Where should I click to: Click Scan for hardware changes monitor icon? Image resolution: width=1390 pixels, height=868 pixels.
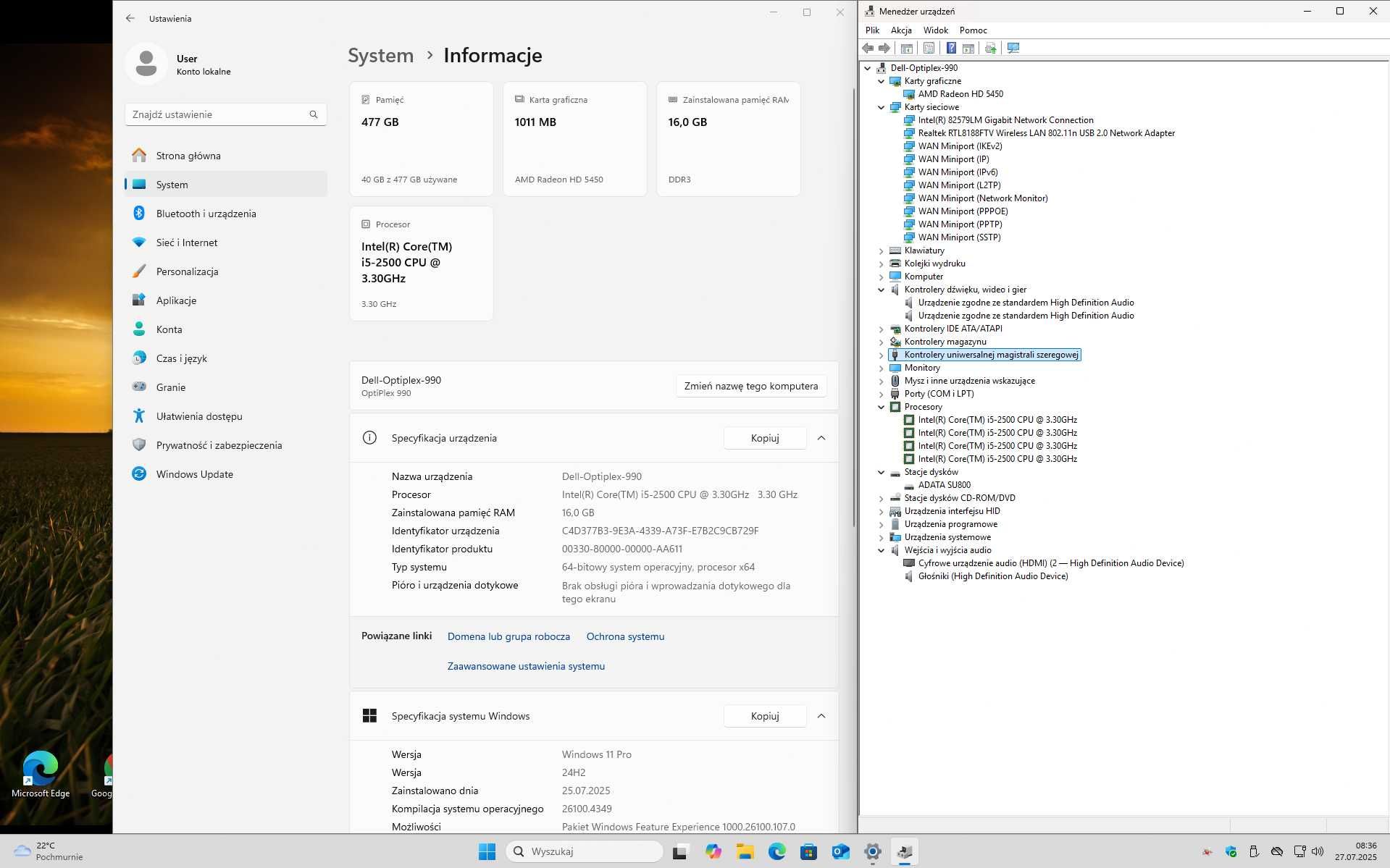coord(1013,48)
